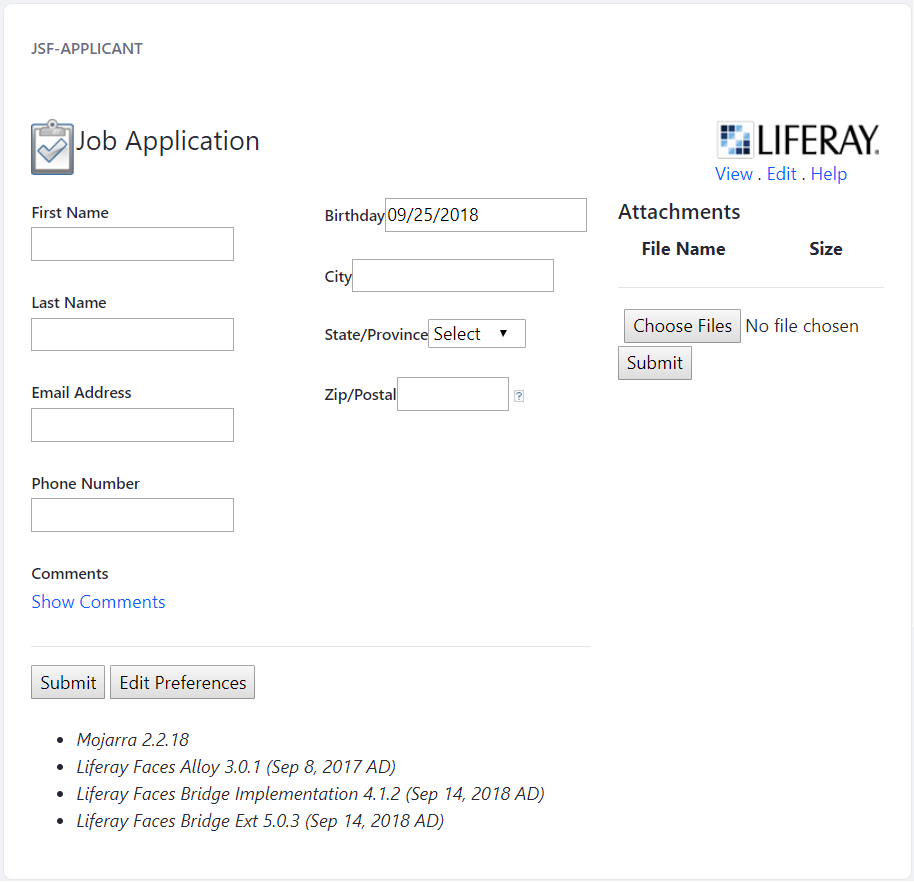Viewport: 914px width, 883px height.
Task: Click the Comments label
Action: (x=70, y=574)
